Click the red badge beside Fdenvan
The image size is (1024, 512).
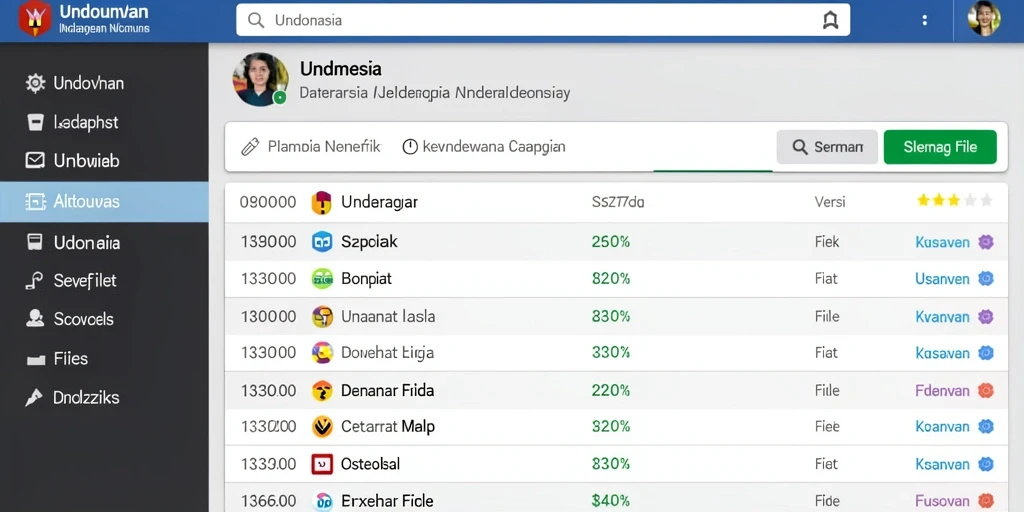(x=985, y=391)
